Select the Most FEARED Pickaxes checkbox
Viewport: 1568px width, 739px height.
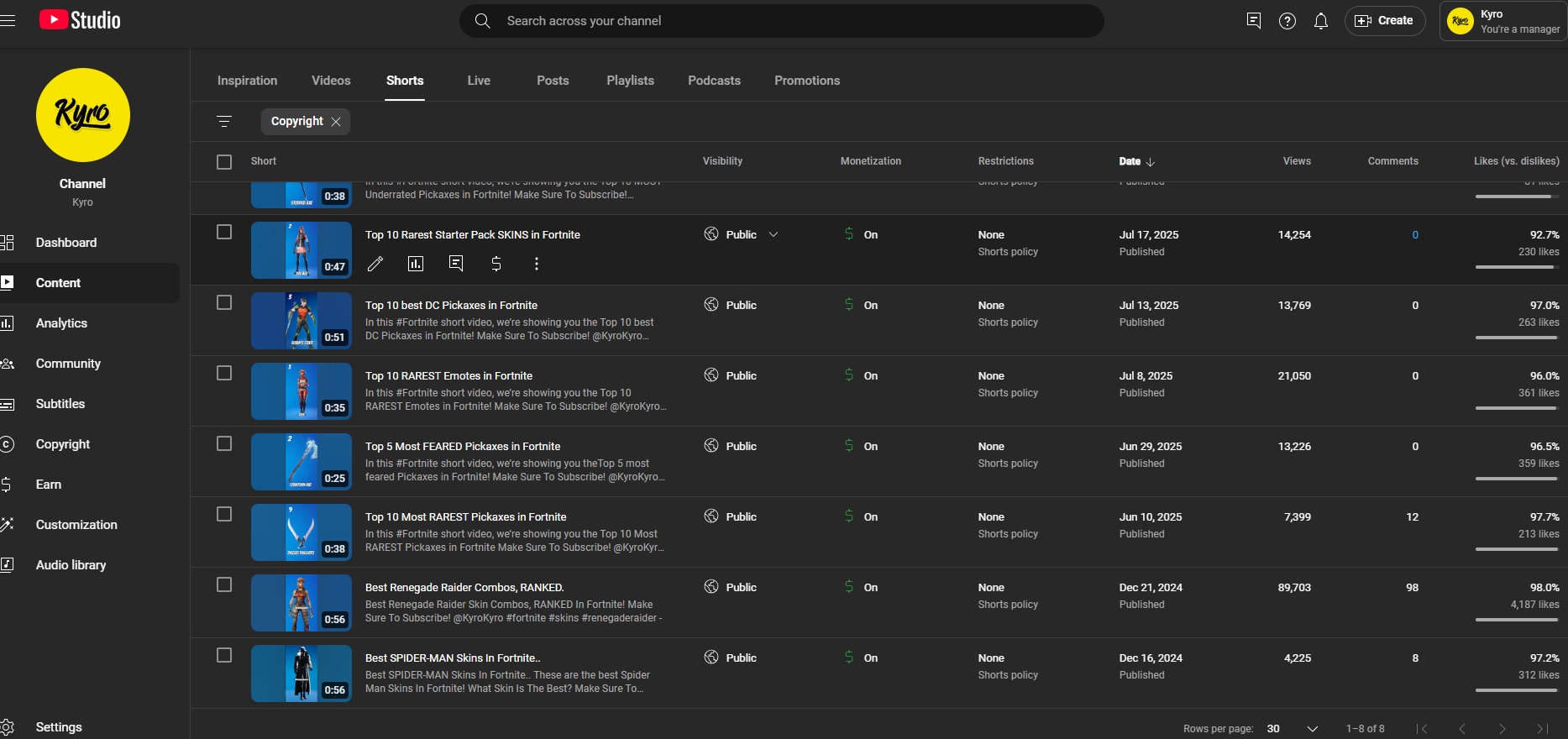click(224, 443)
